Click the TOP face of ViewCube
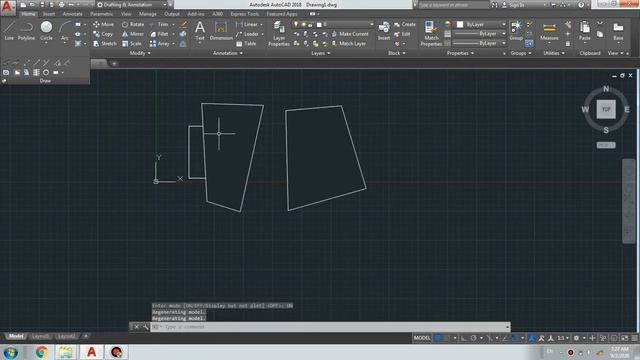 click(606, 109)
